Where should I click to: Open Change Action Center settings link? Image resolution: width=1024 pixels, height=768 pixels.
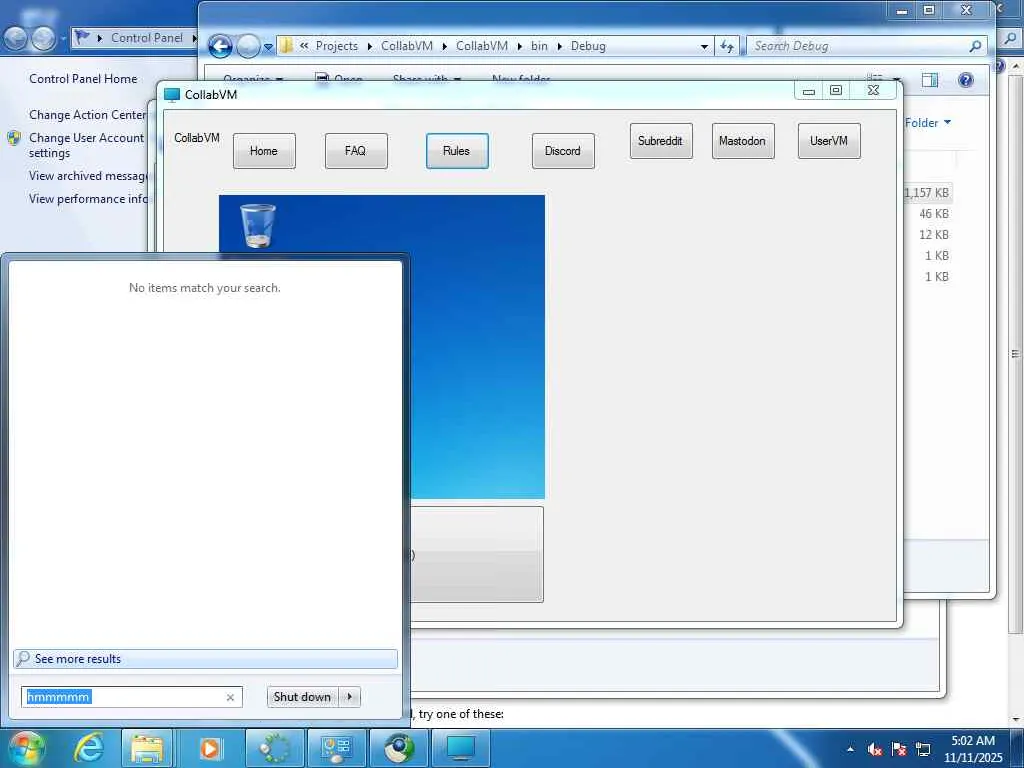click(x=88, y=115)
